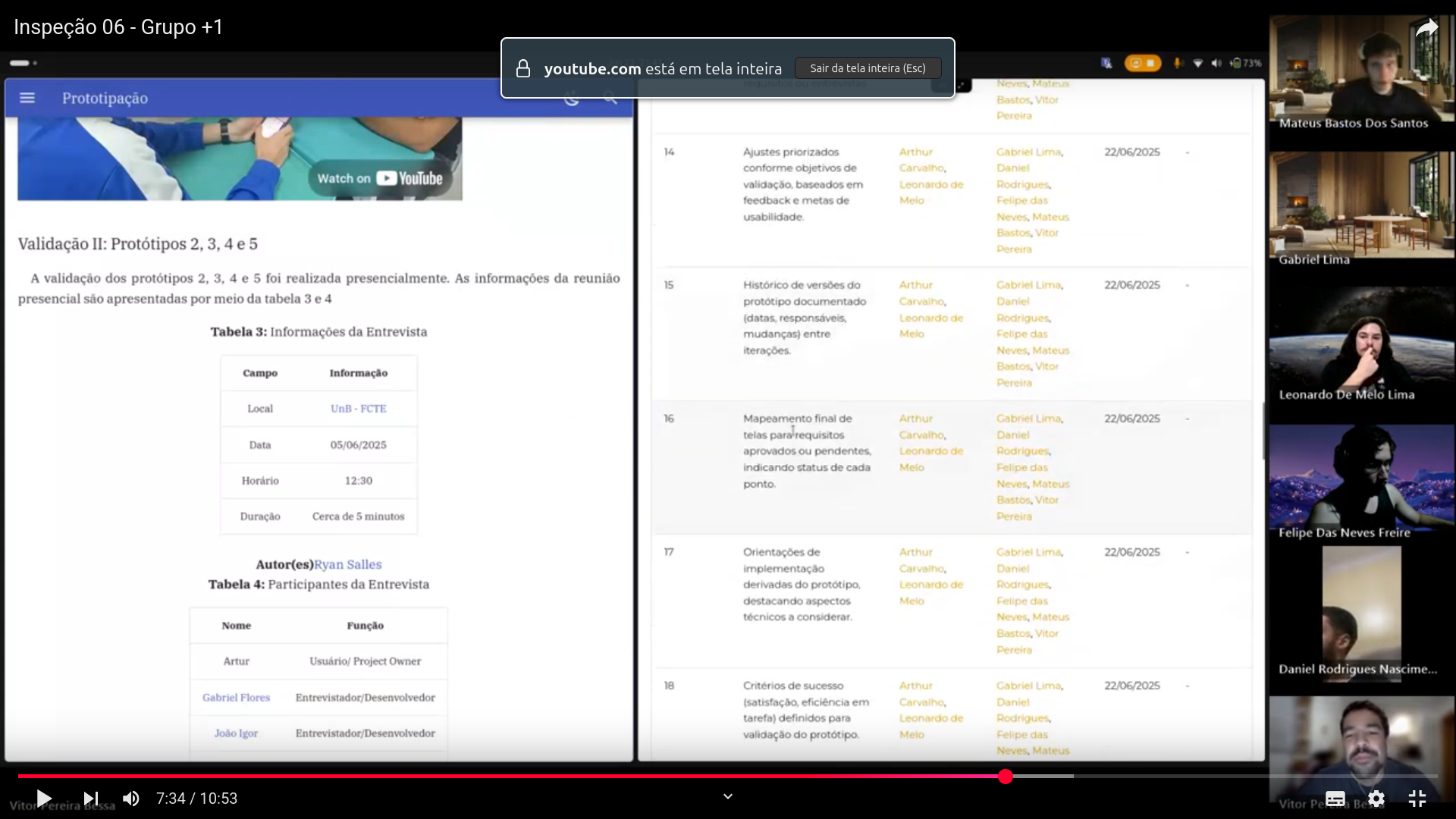
Task: Click 'Sair da tela inteira (Esc)' button
Action: click(868, 68)
